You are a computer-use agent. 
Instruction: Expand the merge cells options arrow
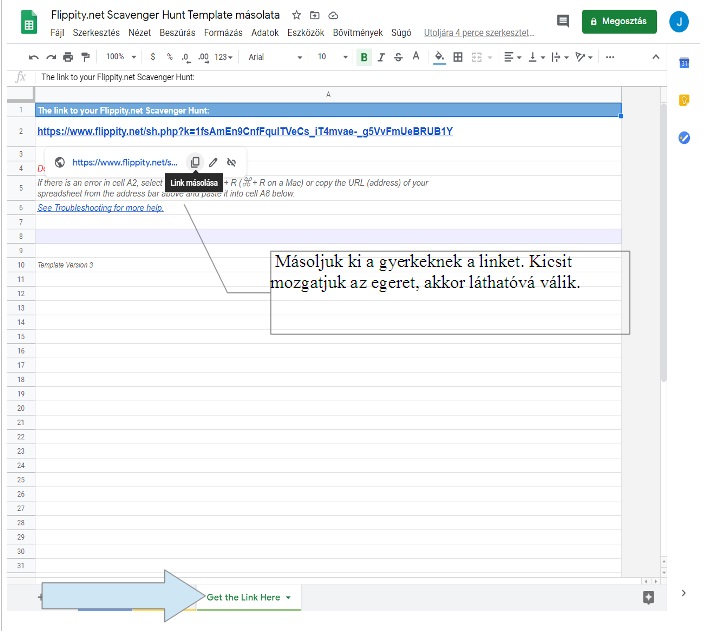[490, 57]
